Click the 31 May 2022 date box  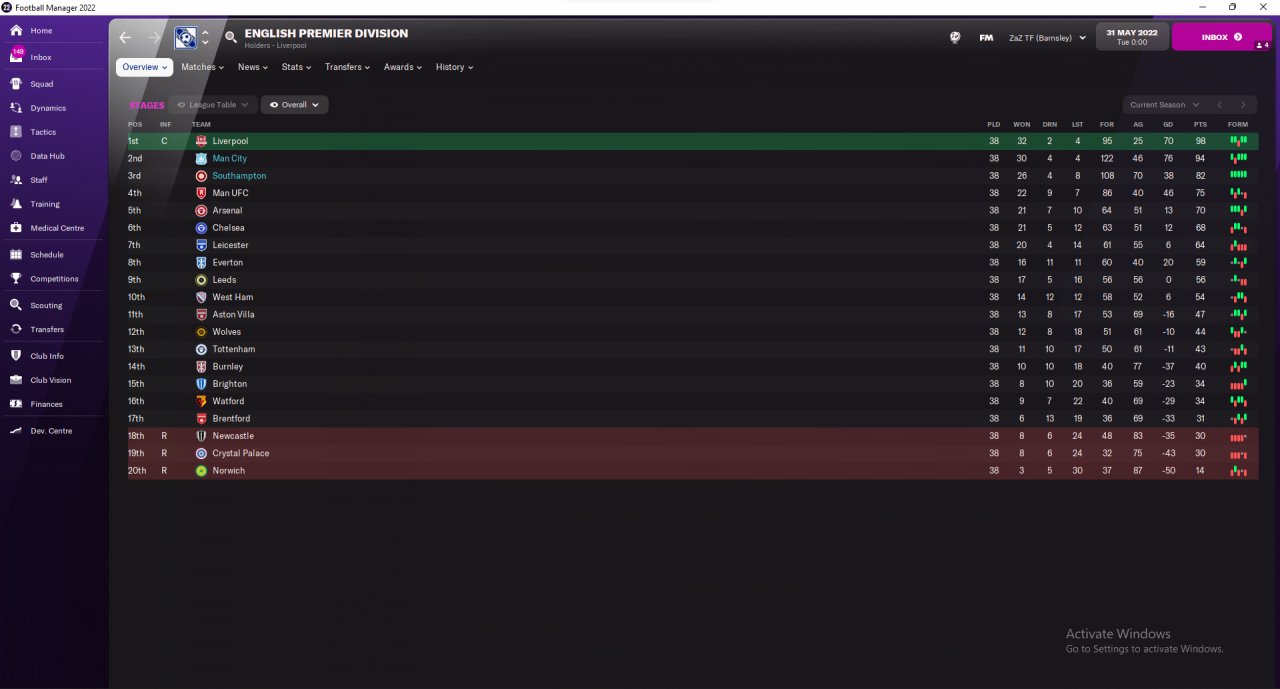pos(1132,37)
